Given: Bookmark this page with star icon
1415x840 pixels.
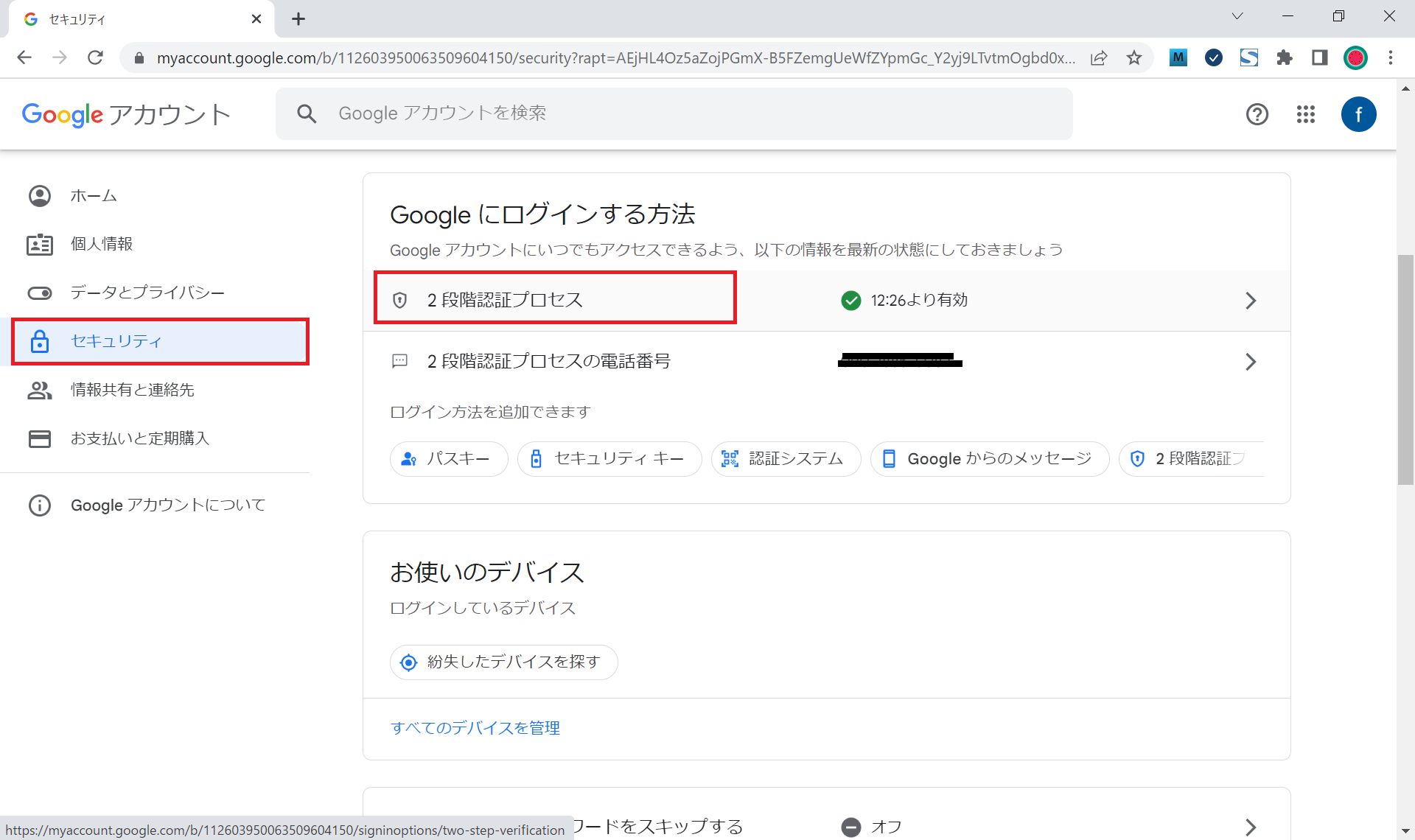Looking at the screenshot, I should 1134,57.
